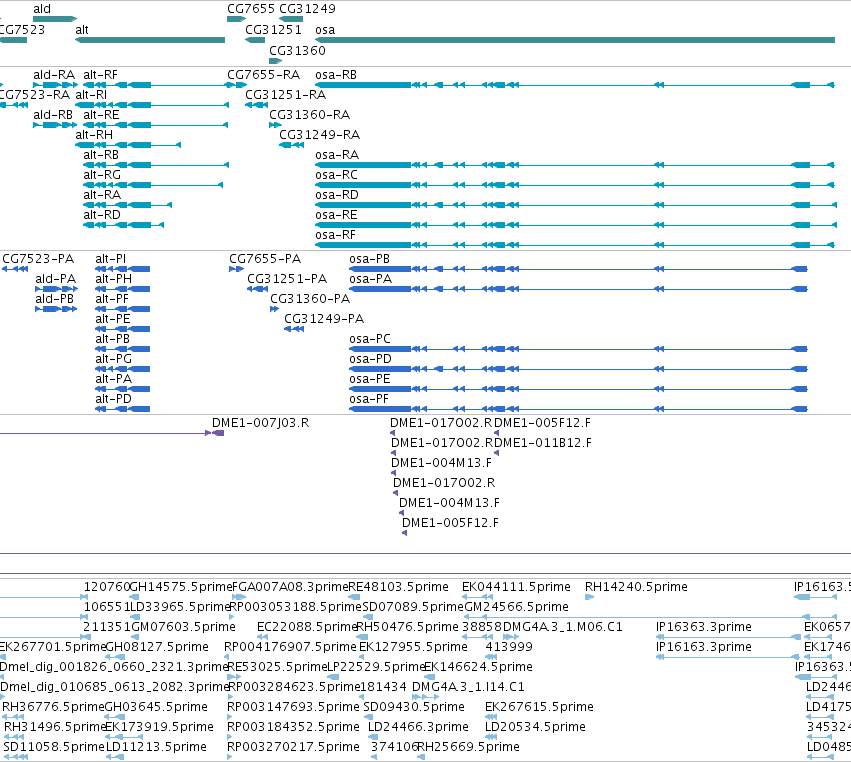This screenshot has width=851, height=762.
Task: Open the ald-RB transcript
Action: pos(53,115)
